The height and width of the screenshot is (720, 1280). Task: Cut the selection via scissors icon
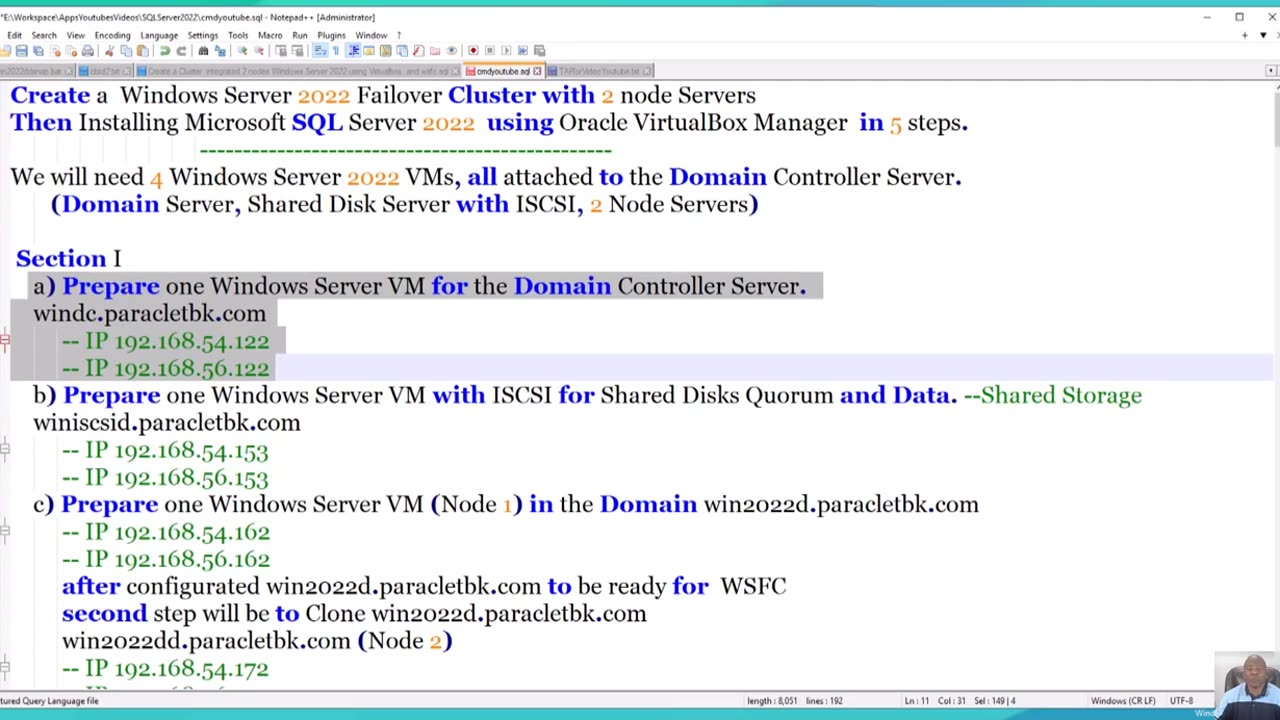(x=109, y=50)
